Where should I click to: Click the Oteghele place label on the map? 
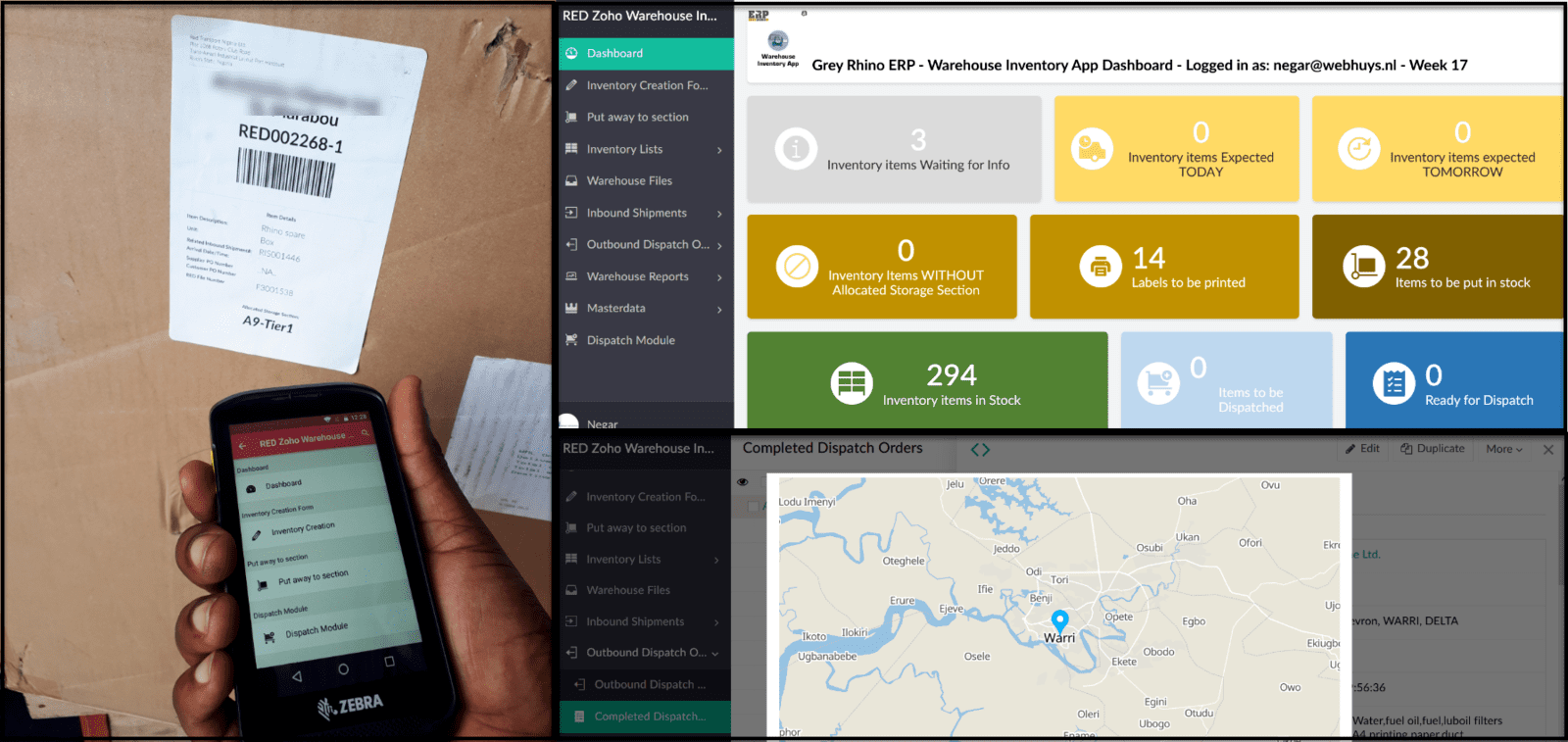pos(904,562)
